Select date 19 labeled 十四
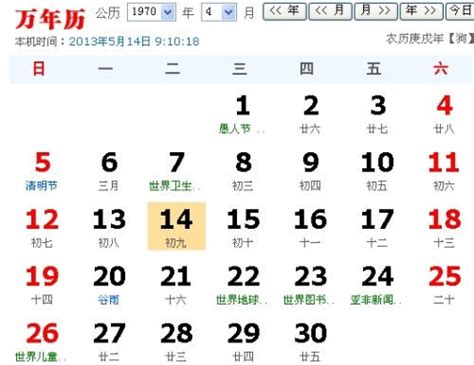This screenshot has height=365, width=474. click(x=42, y=285)
